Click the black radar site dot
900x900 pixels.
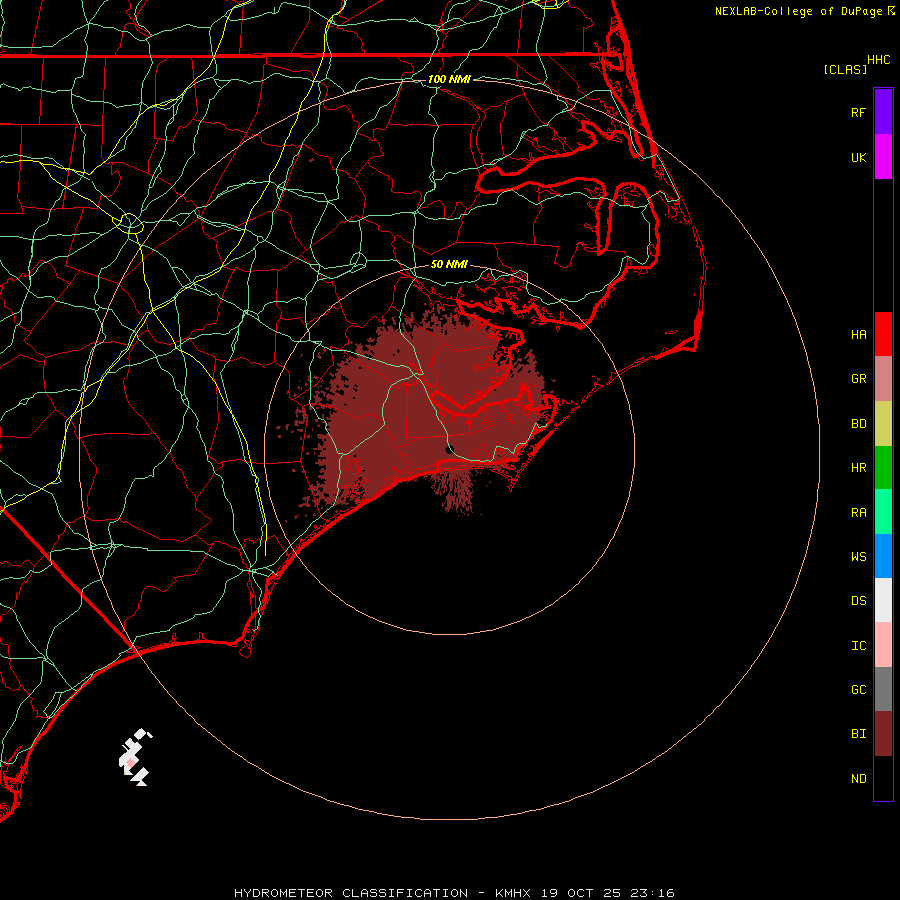point(449,449)
